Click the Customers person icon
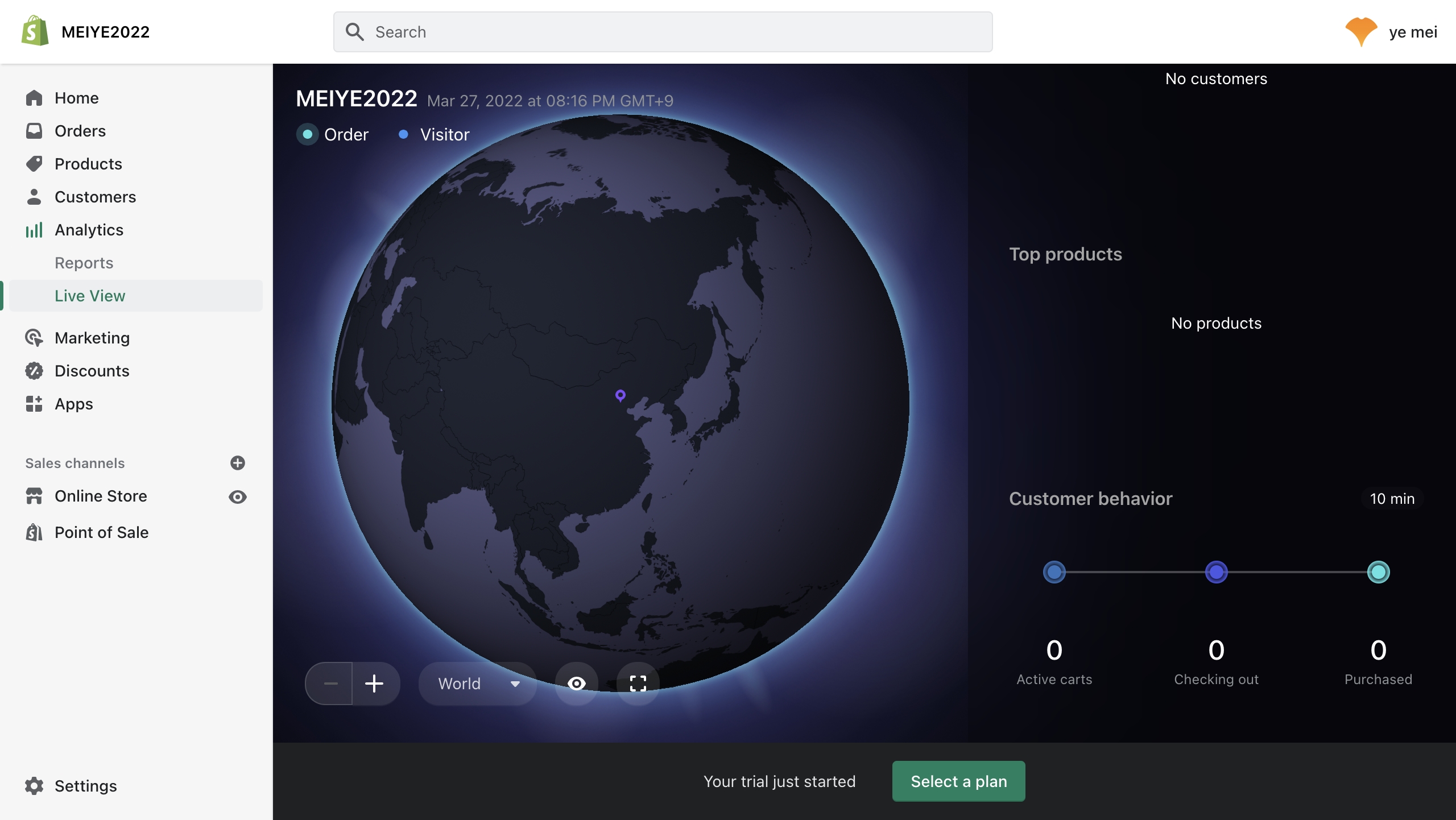Screen dimensions: 1456x820 pyautogui.click(x=34, y=197)
